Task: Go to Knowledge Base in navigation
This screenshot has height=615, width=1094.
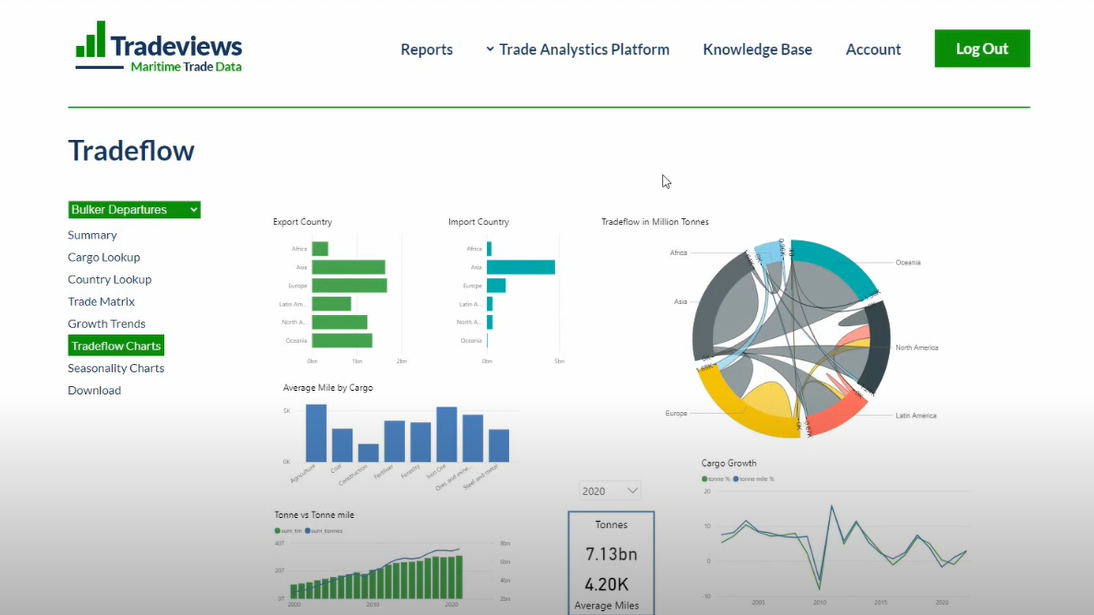Action: [757, 49]
